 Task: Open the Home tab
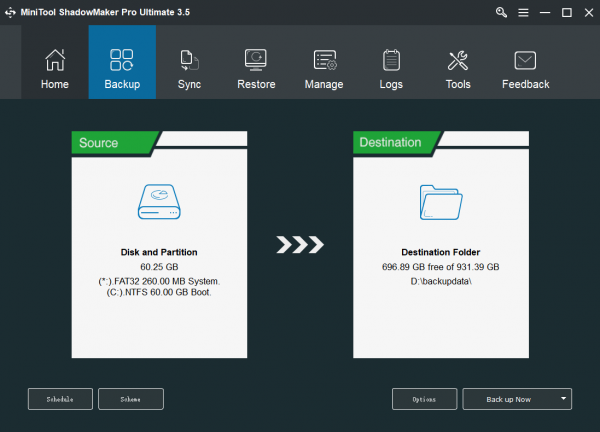55,62
